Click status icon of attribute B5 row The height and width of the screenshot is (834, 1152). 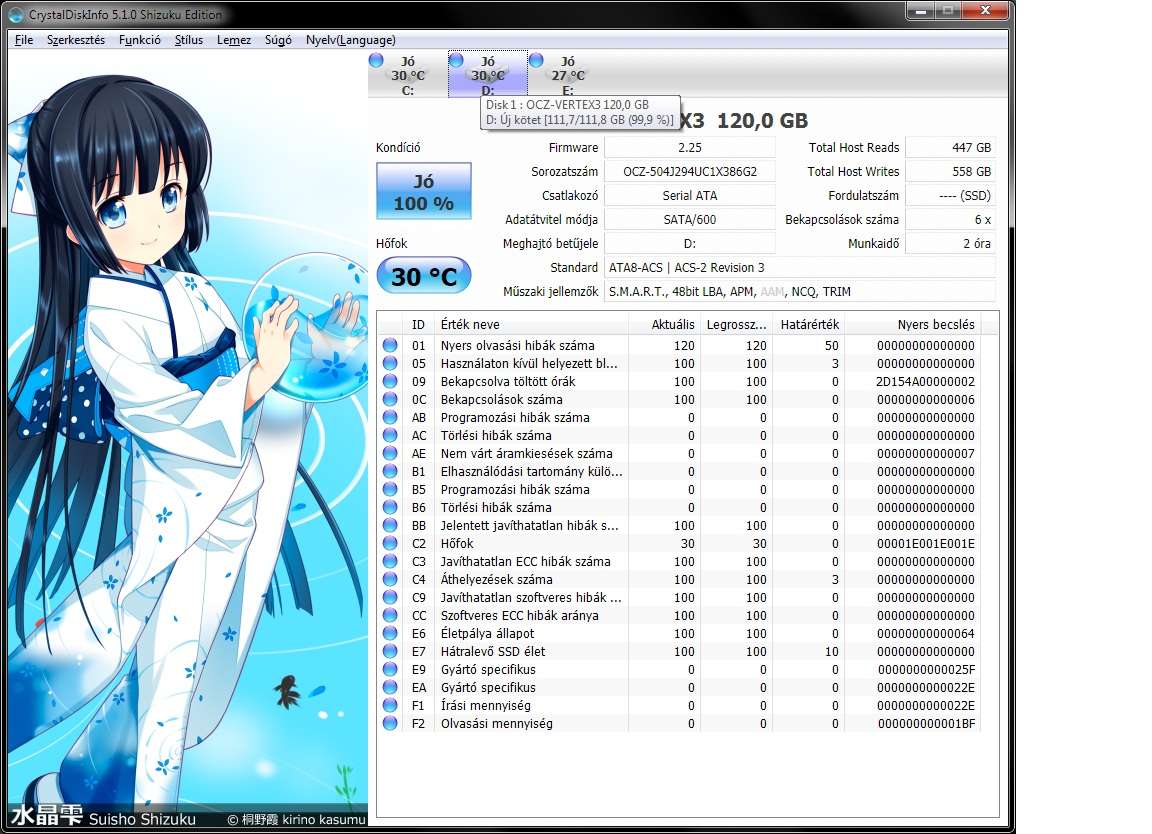[x=390, y=489]
